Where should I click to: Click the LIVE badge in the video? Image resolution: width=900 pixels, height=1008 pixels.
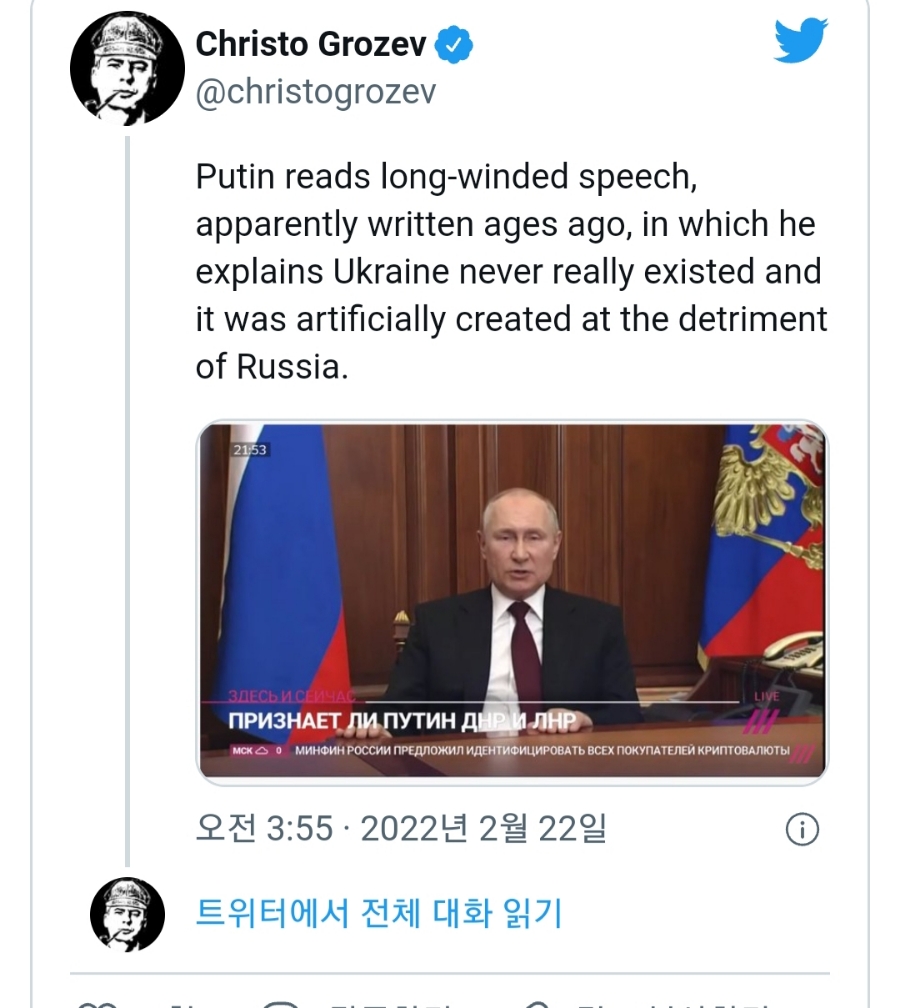[x=766, y=696]
